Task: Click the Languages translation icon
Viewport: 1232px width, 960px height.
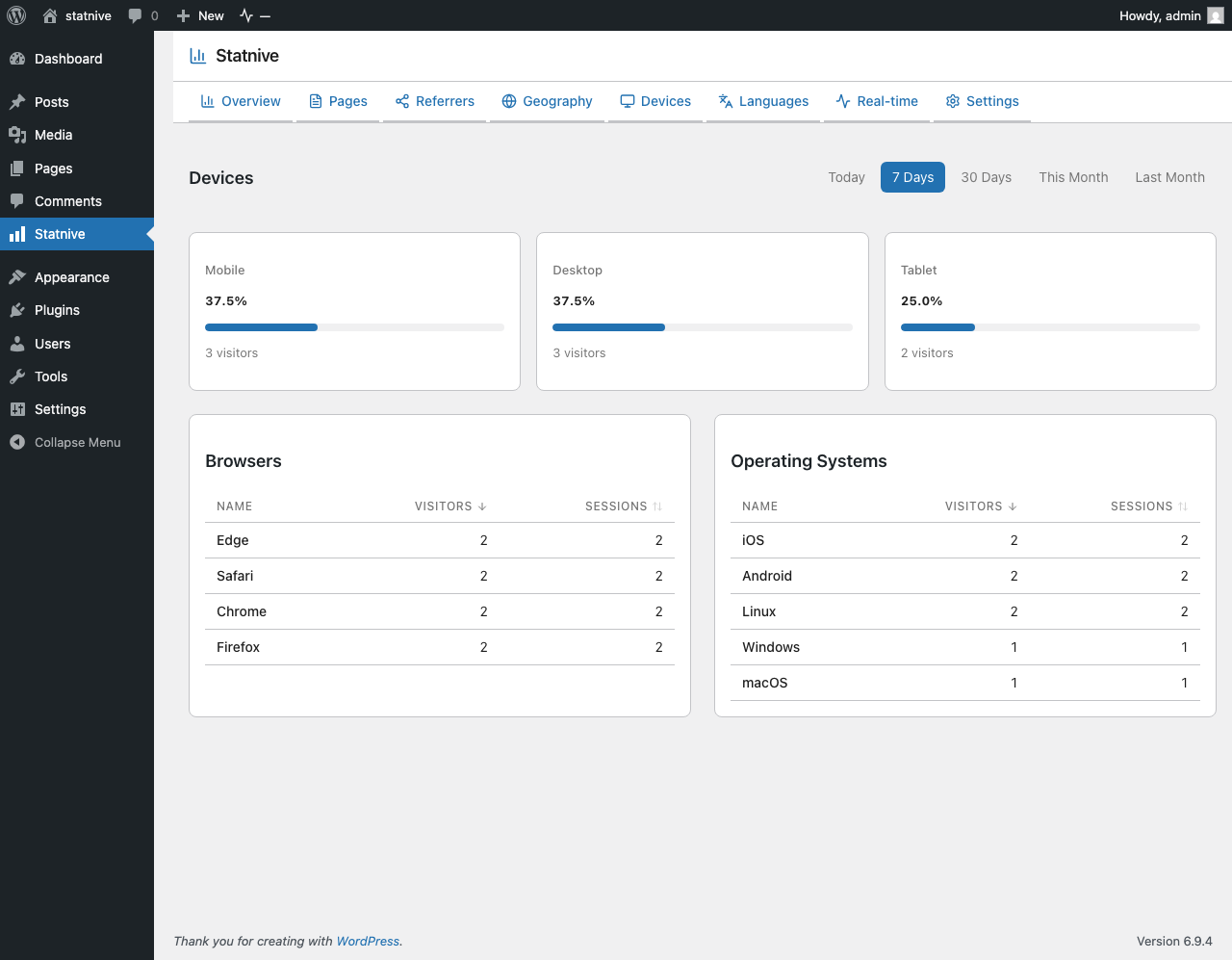Action: point(725,100)
